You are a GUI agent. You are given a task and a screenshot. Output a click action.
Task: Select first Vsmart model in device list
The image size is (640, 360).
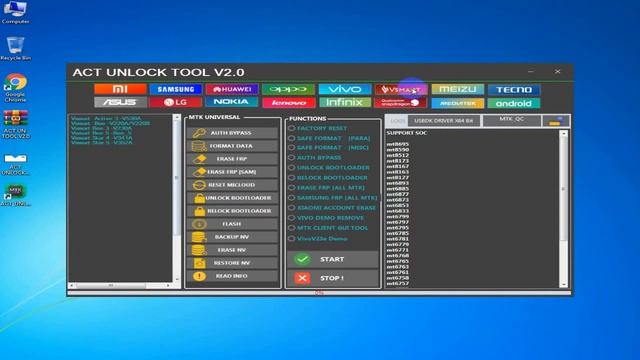[x=106, y=118]
